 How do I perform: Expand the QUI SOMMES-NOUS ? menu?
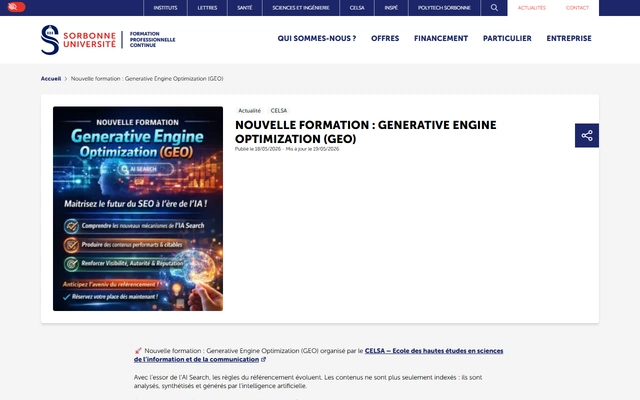317,38
